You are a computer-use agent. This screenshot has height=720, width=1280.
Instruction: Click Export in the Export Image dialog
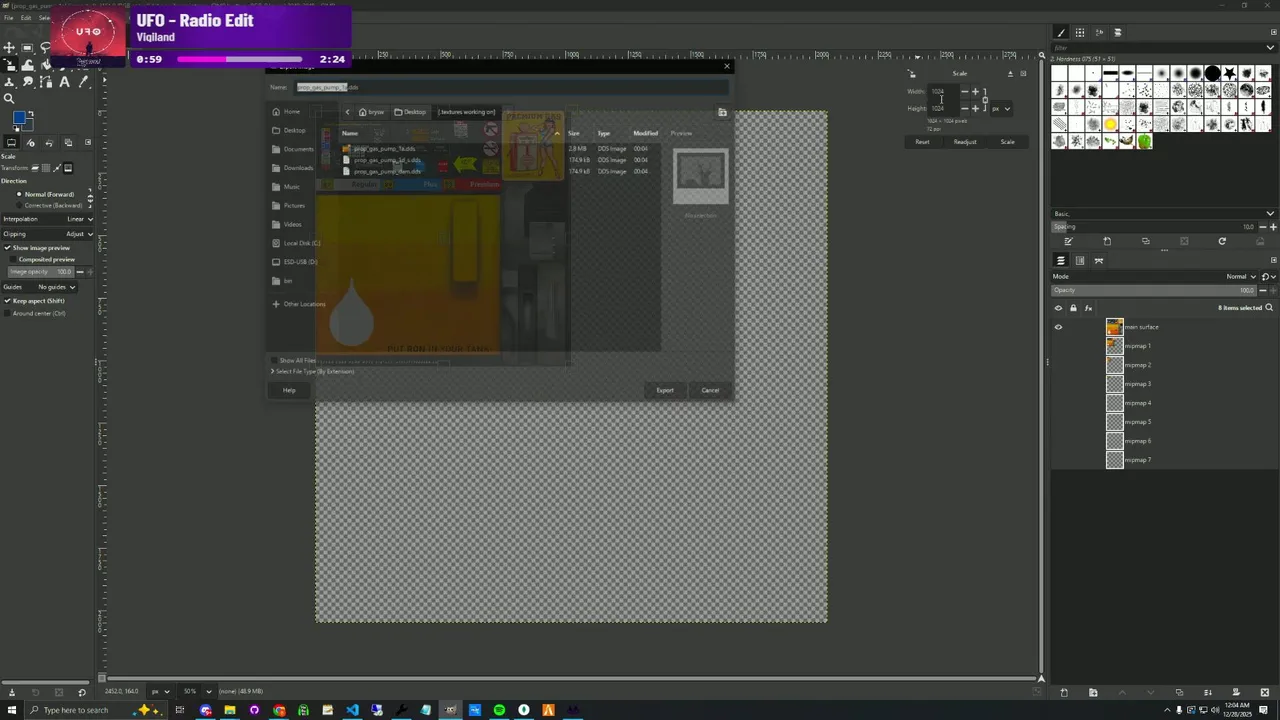tap(665, 390)
